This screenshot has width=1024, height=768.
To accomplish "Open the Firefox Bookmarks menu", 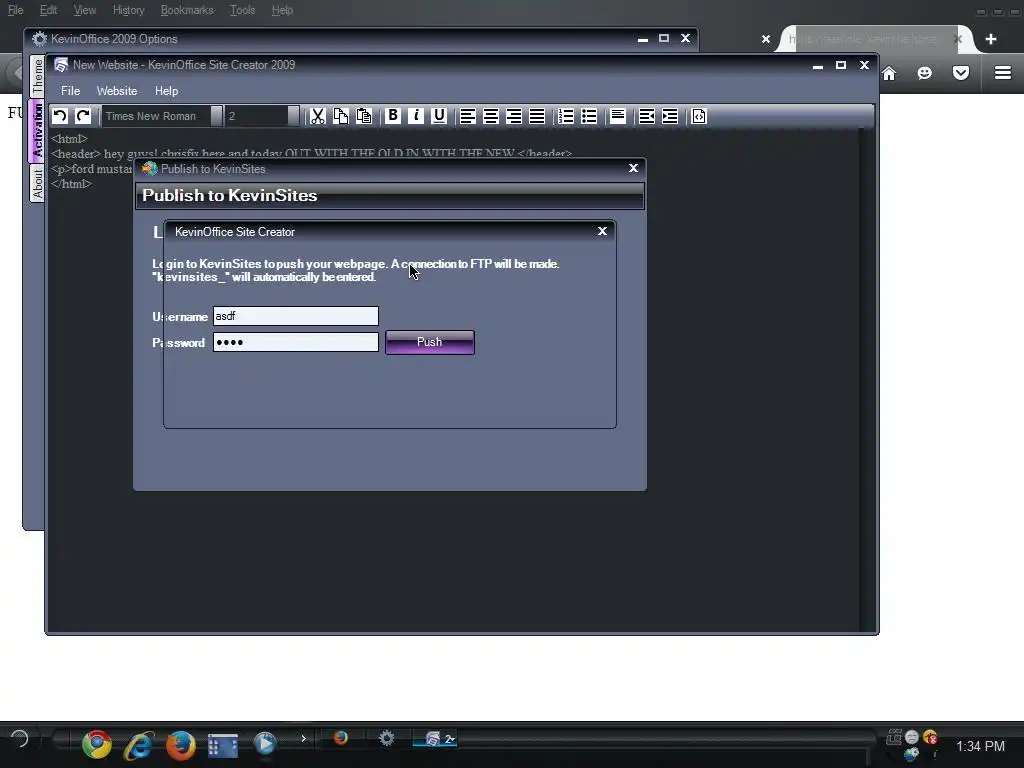I will [x=187, y=10].
